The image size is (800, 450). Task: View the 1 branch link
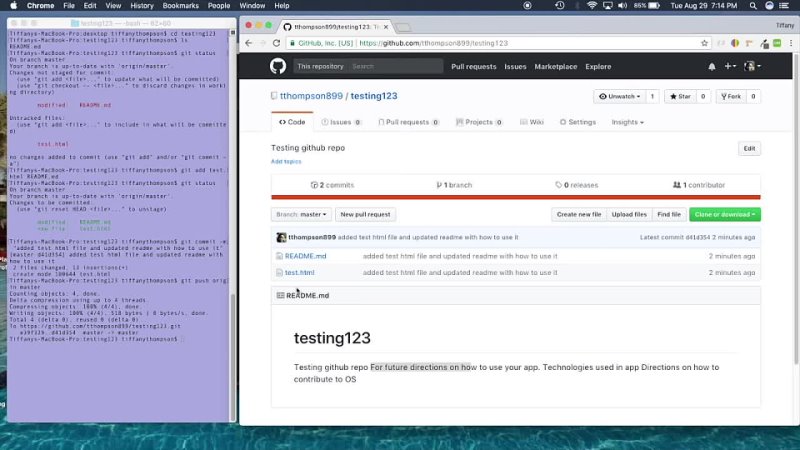(454, 185)
